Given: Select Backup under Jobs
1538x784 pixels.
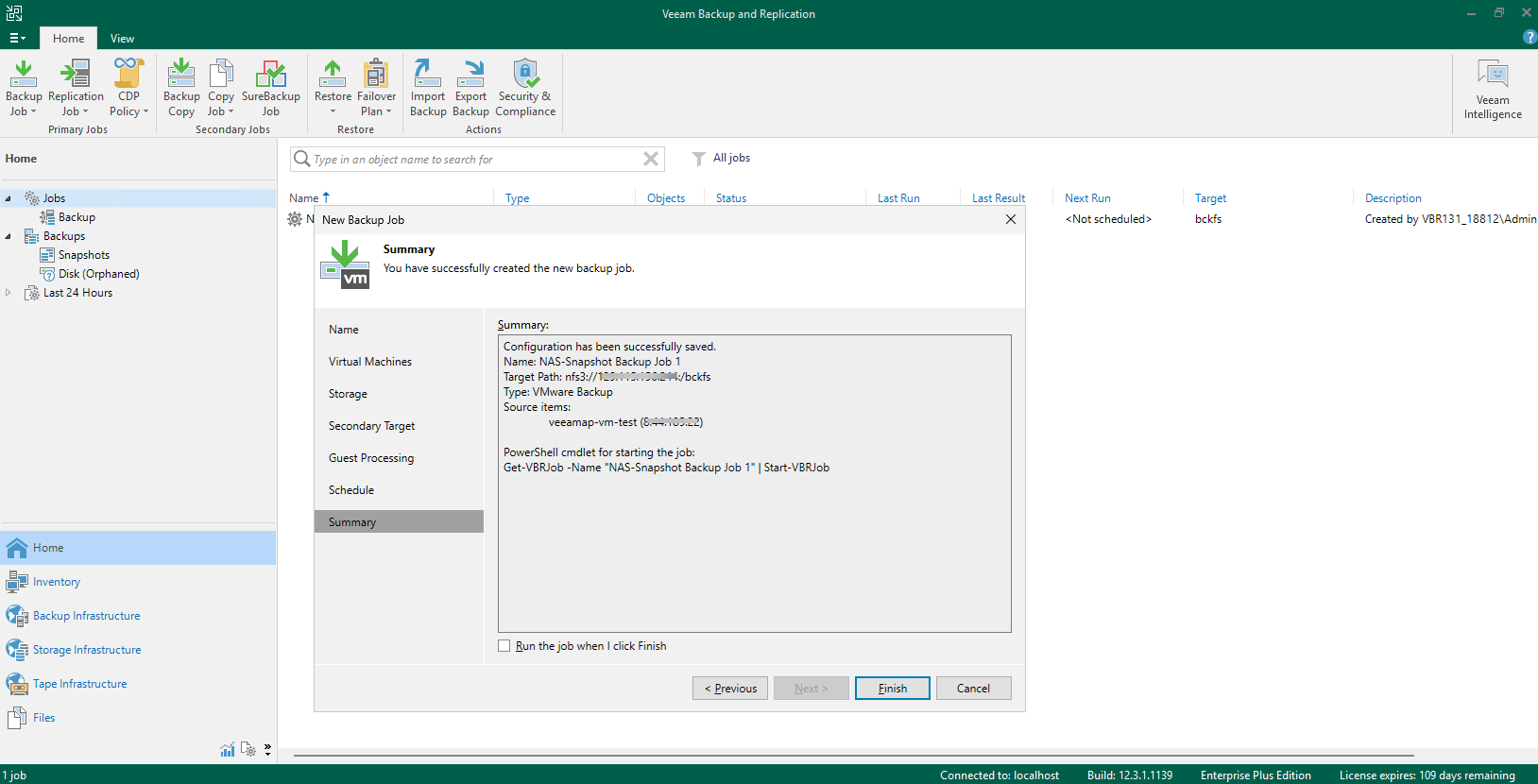Looking at the screenshot, I should [x=77, y=217].
